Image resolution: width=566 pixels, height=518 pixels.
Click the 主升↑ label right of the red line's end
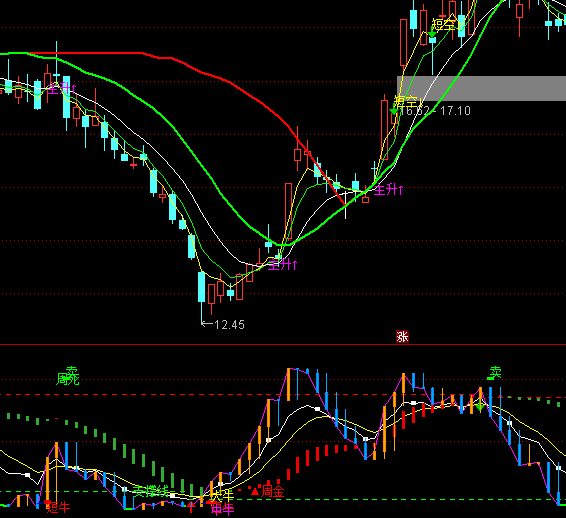click(x=388, y=190)
